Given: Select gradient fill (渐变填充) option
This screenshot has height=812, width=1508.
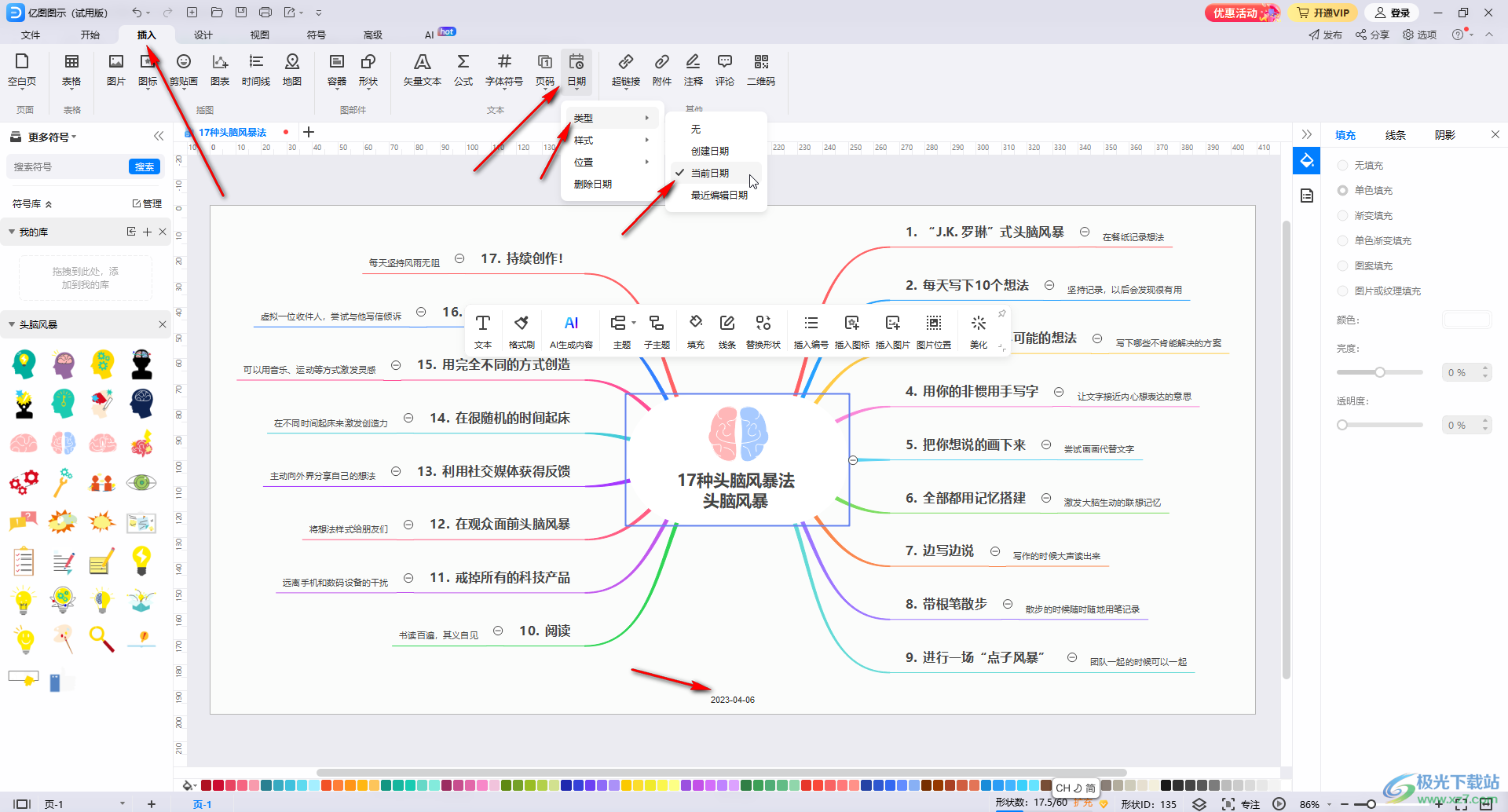Looking at the screenshot, I should [x=1365, y=215].
